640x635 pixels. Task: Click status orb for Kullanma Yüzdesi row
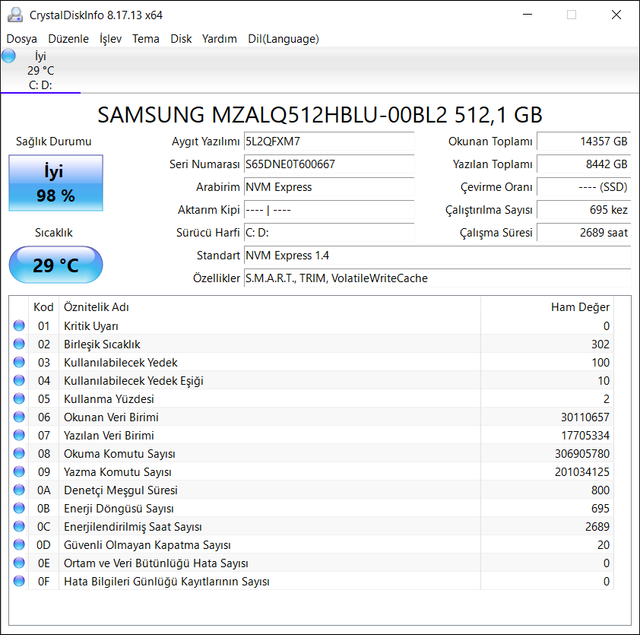(x=19, y=399)
